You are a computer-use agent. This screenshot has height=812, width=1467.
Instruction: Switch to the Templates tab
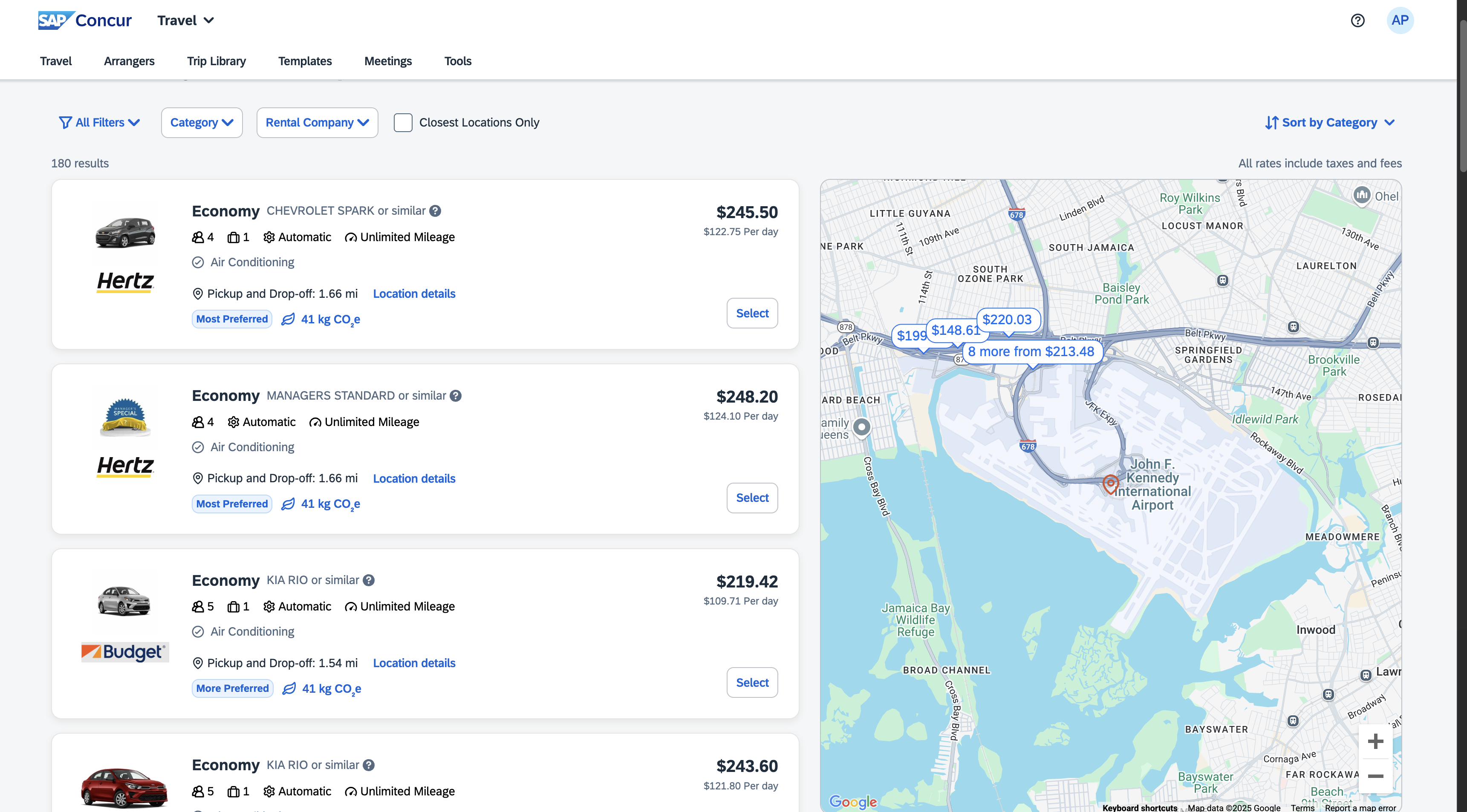pos(305,61)
